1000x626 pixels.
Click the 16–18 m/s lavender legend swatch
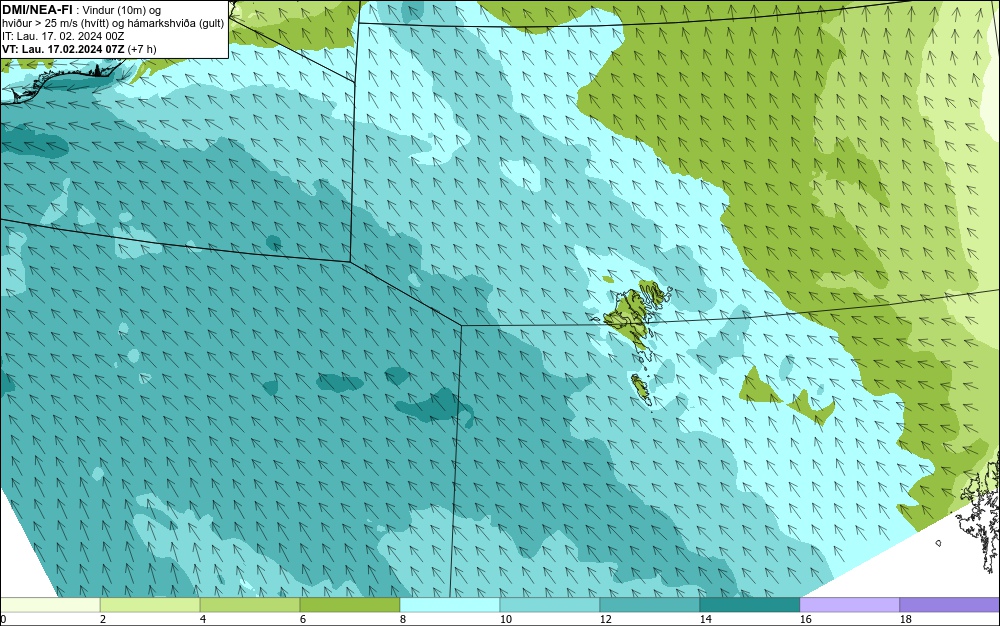[849, 605]
